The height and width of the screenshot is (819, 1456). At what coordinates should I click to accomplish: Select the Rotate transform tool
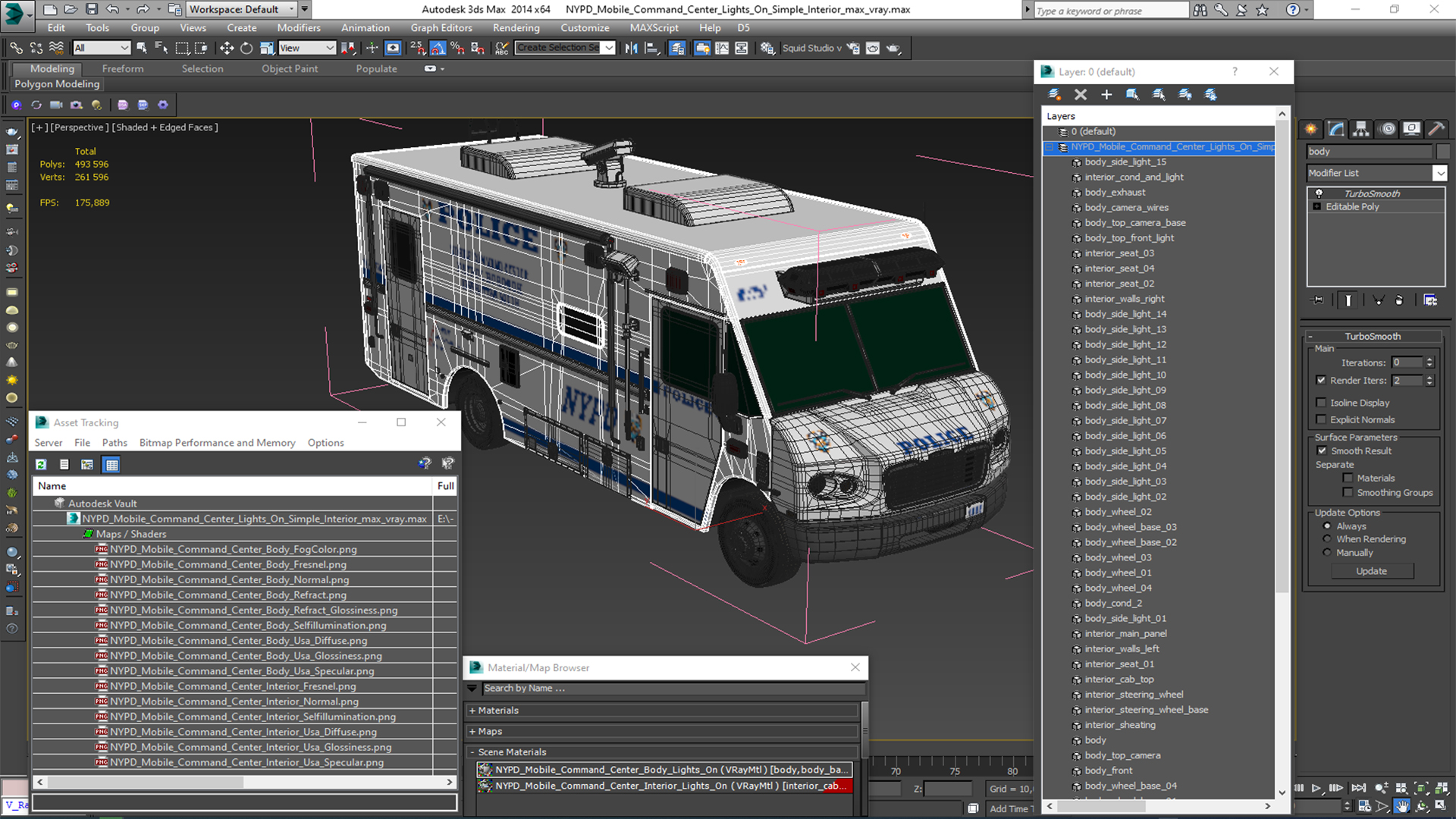246,48
